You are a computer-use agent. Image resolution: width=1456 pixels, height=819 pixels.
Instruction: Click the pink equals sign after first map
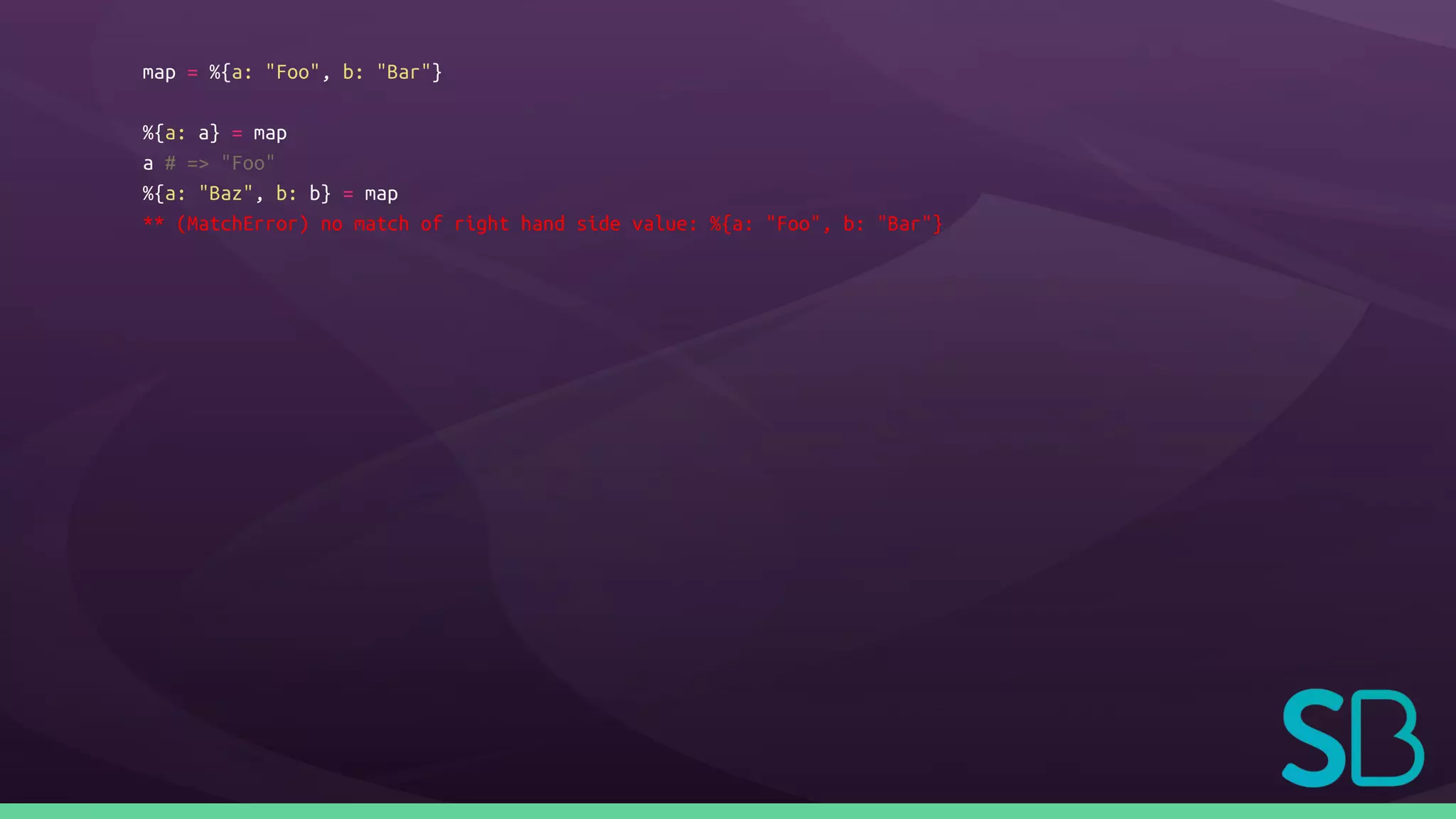(193, 73)
